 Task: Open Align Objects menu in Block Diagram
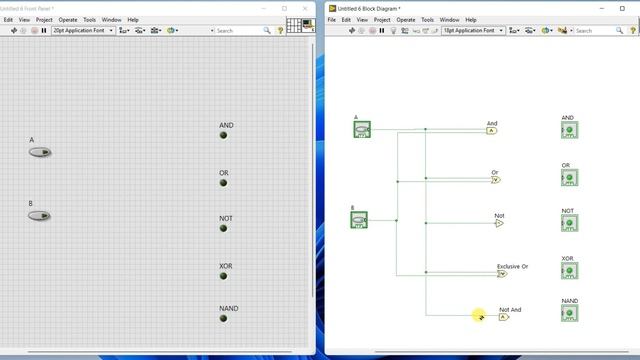pos(514,30)
